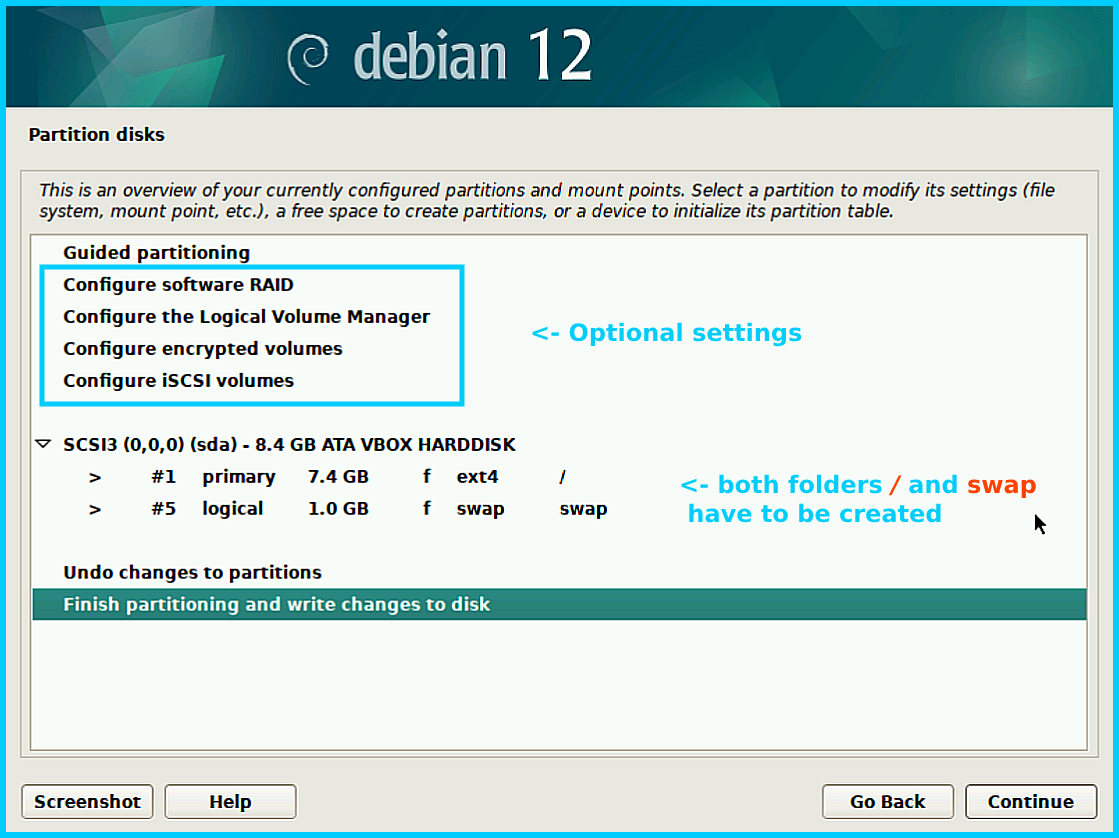The height and width of the screenshot is (838, 1119).
Task: Click the 7.4 GB size value of partition #1
Action: coord(338,477)
